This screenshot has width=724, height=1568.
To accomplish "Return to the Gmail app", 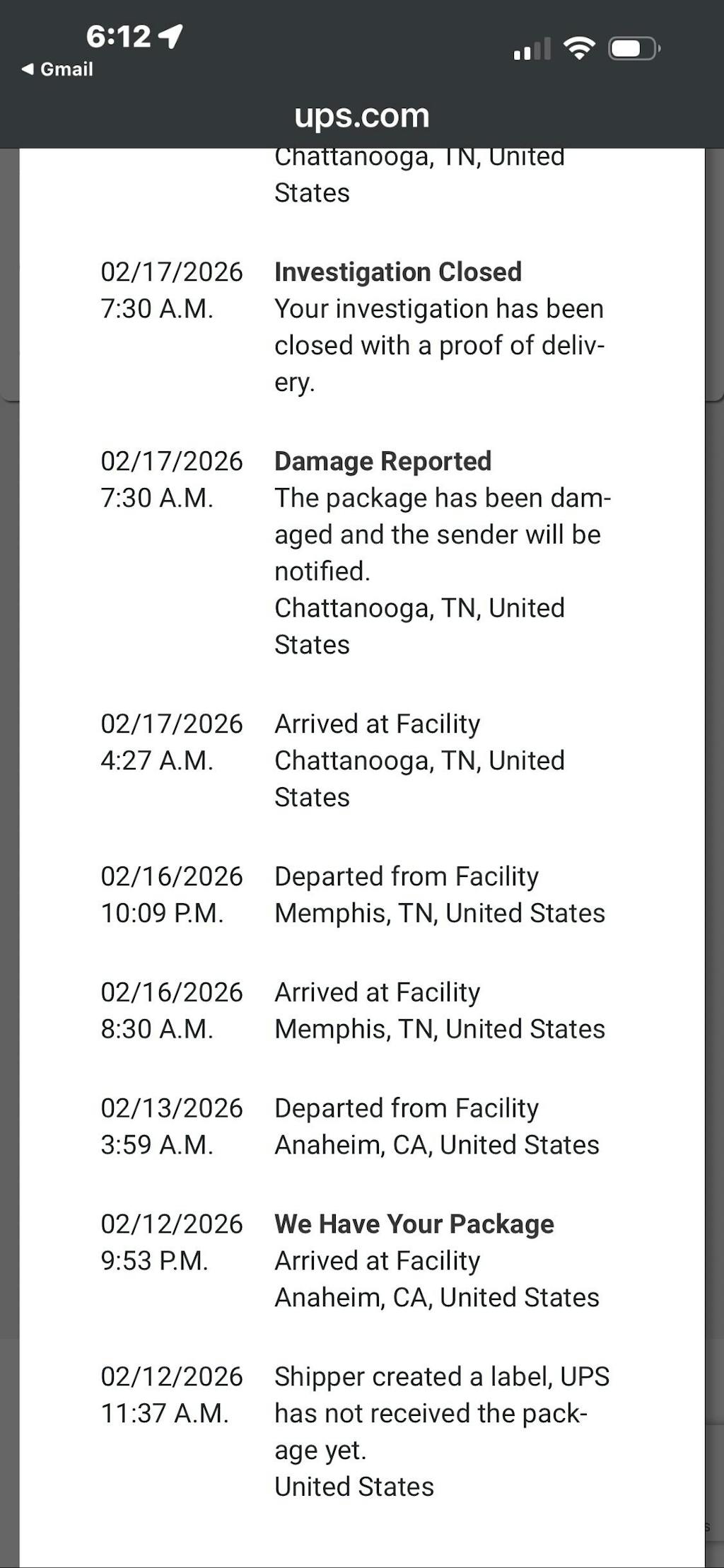I will (x=66, y=69).
